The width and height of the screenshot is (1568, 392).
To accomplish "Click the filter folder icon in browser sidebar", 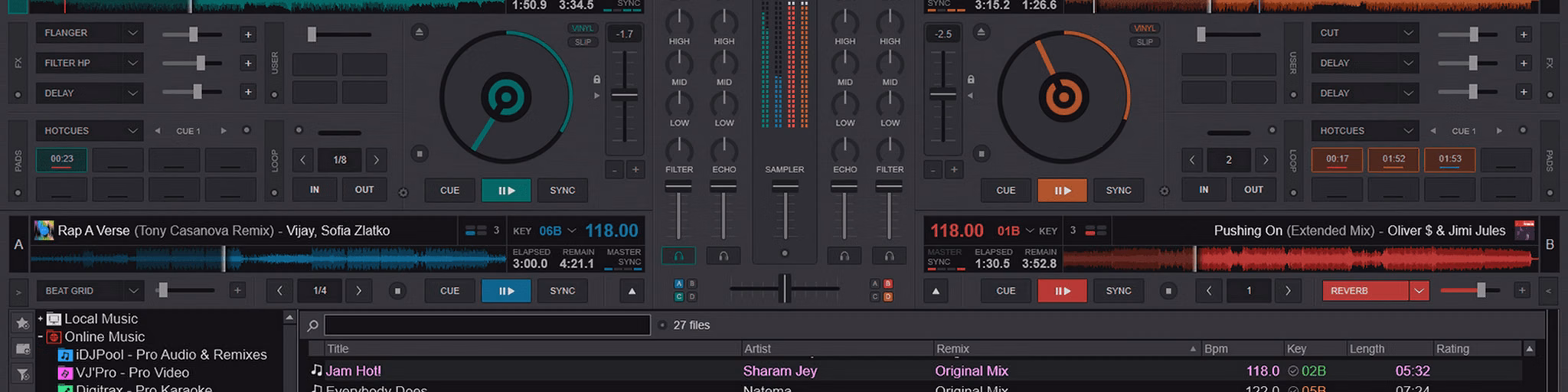I will (x=22, y=374).
